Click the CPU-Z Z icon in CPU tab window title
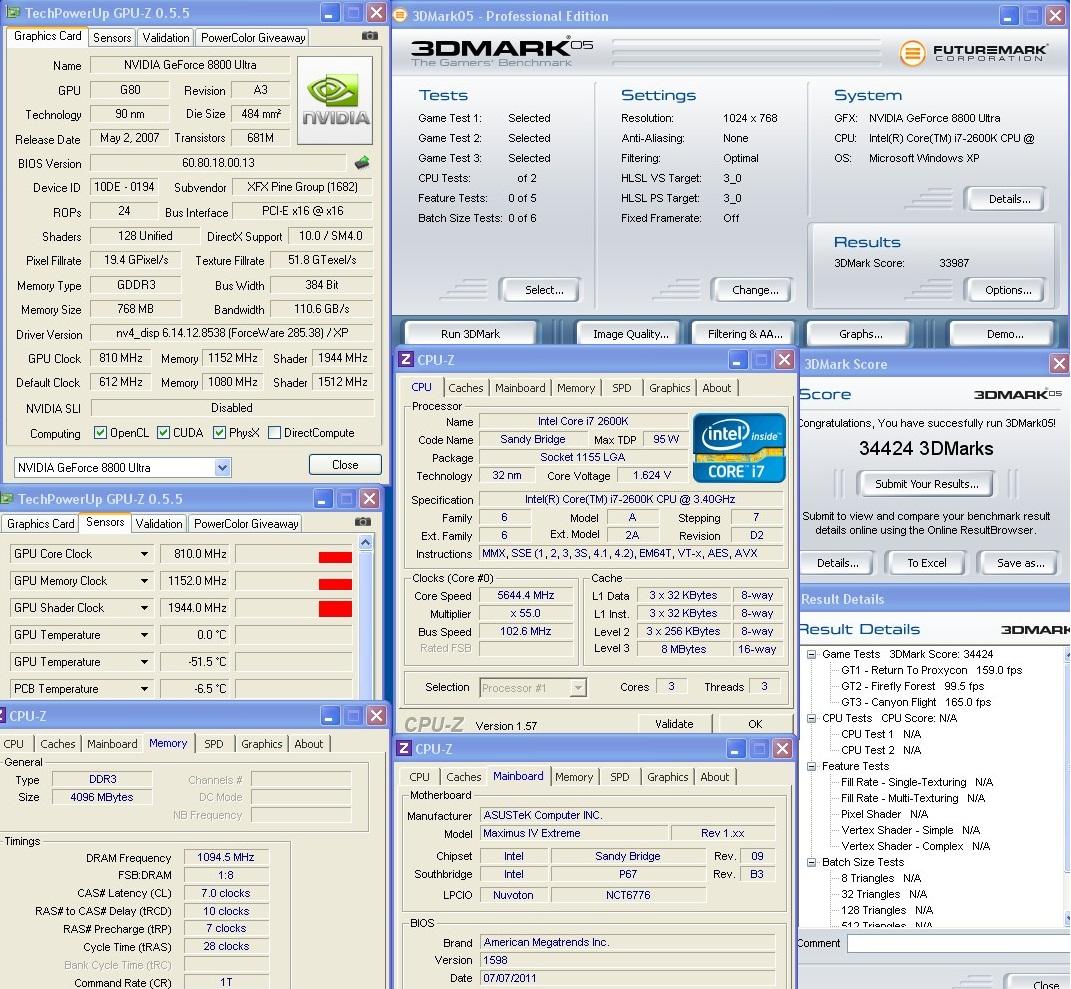Viewport: 1071px width, 989px height. pyautogui.click(x=406, y=359)
